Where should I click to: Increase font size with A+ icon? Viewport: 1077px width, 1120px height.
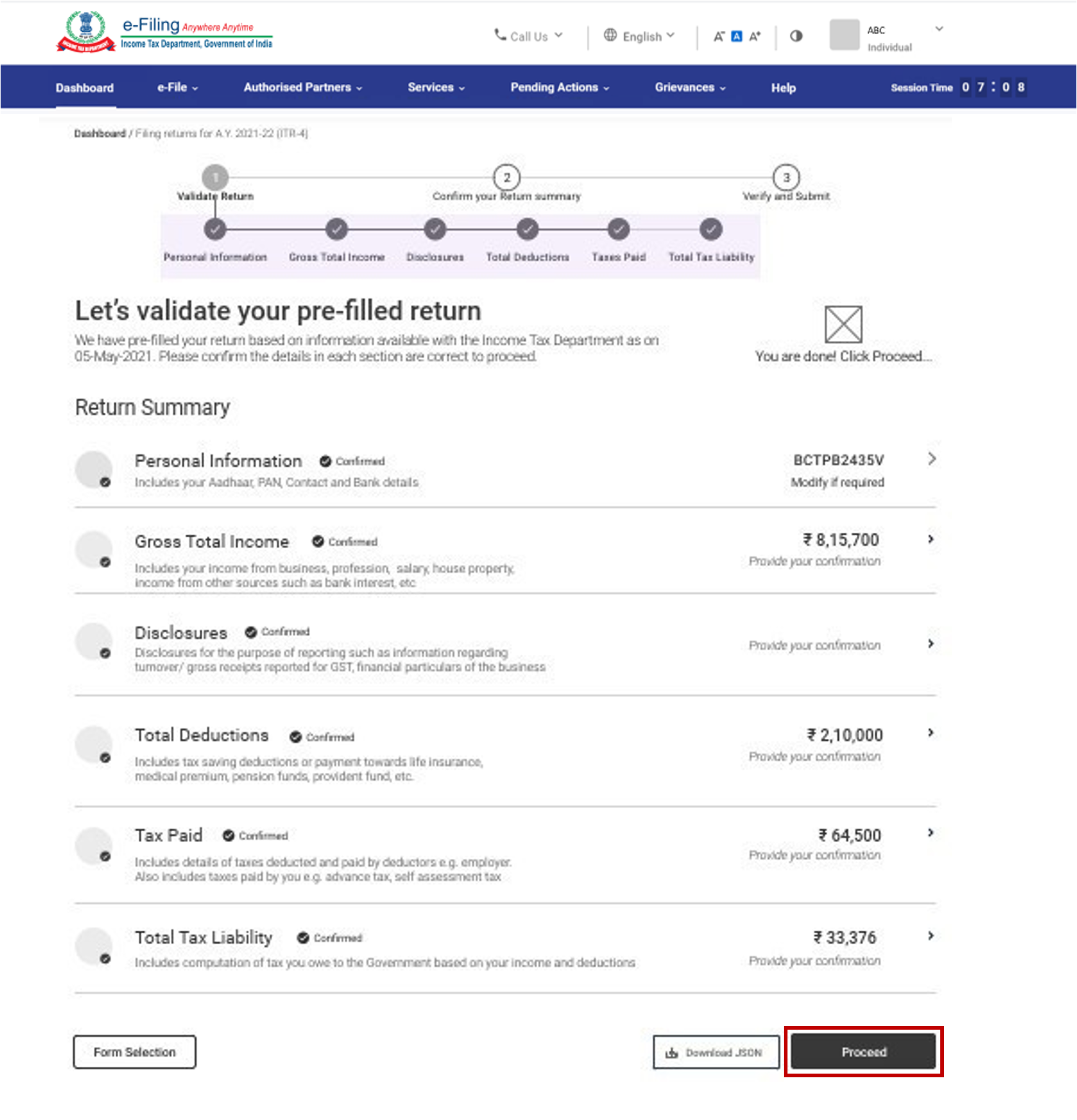click(755, 37)
